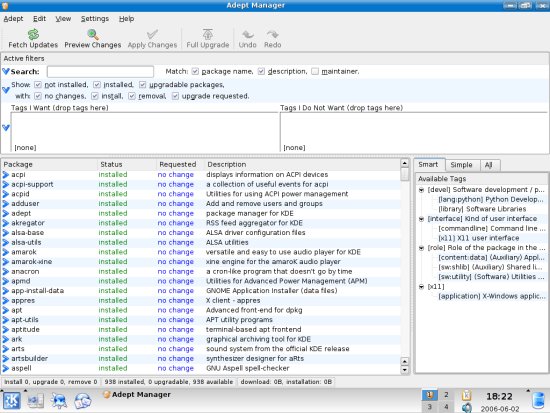Click in the Search text field

(x=100, y=72)
